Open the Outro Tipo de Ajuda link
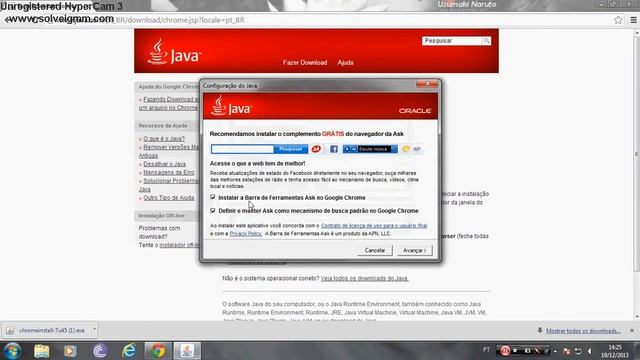The image size is (640, 360). (169, 198)
